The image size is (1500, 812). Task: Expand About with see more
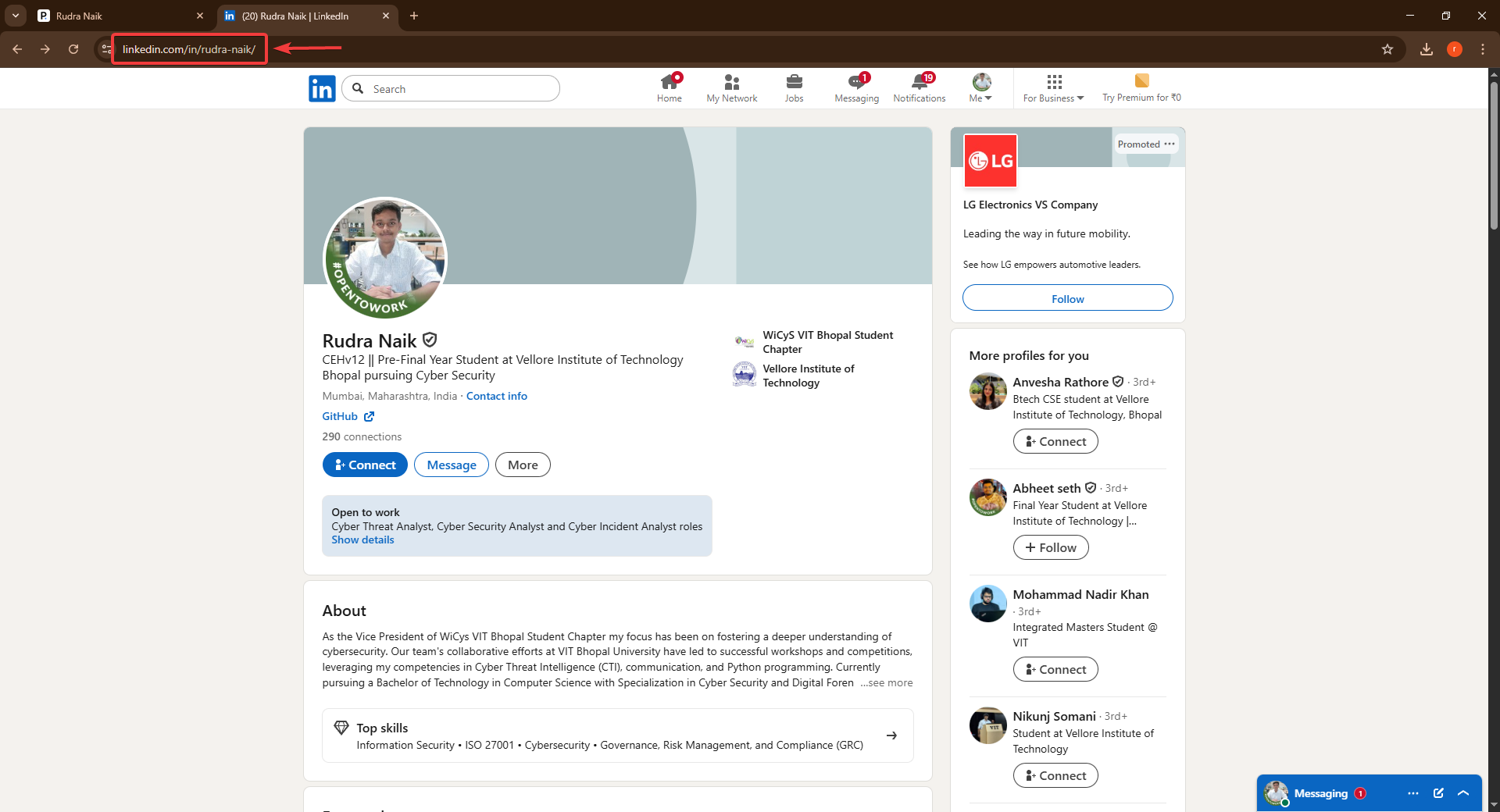887,682
